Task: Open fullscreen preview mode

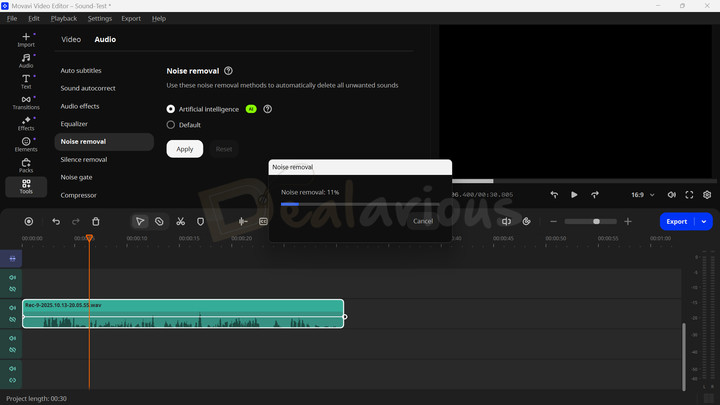Action: [689, 194]
